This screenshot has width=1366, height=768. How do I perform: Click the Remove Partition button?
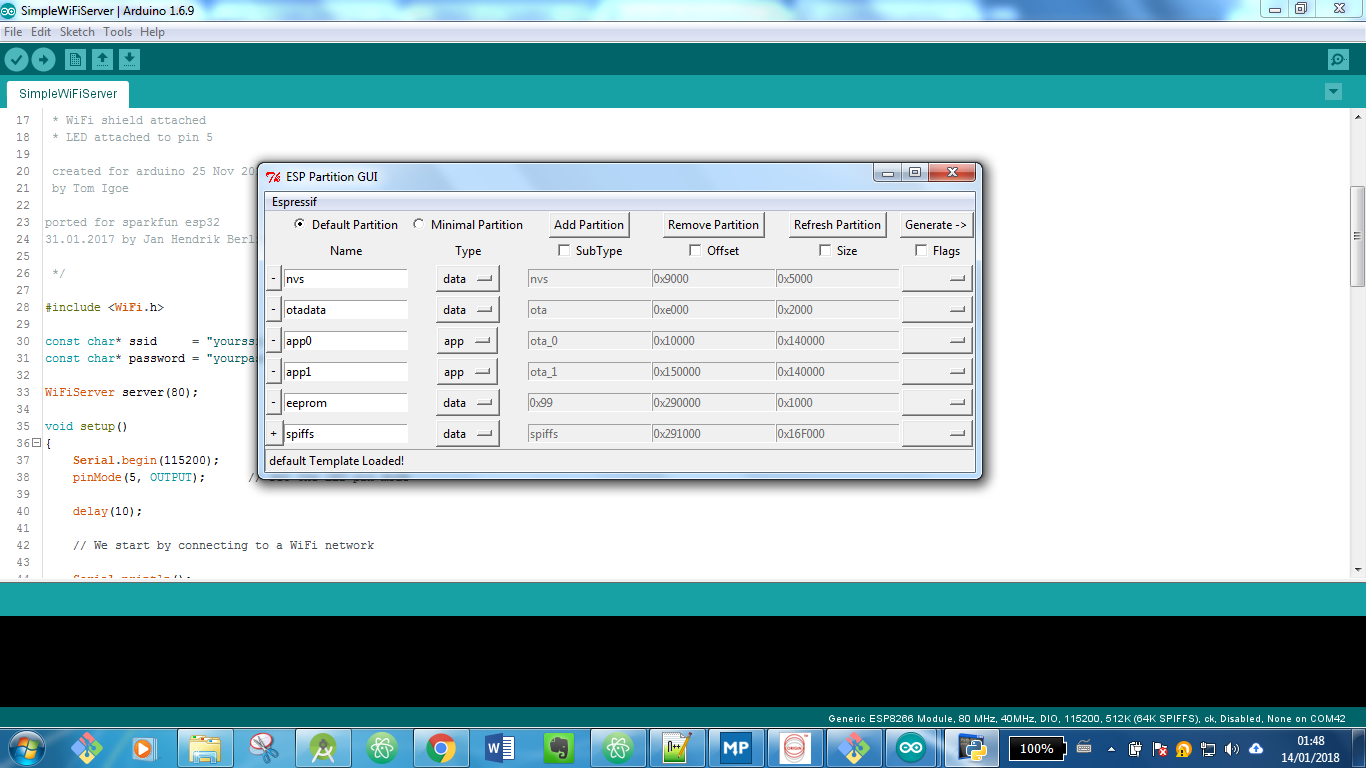(714, 225)
